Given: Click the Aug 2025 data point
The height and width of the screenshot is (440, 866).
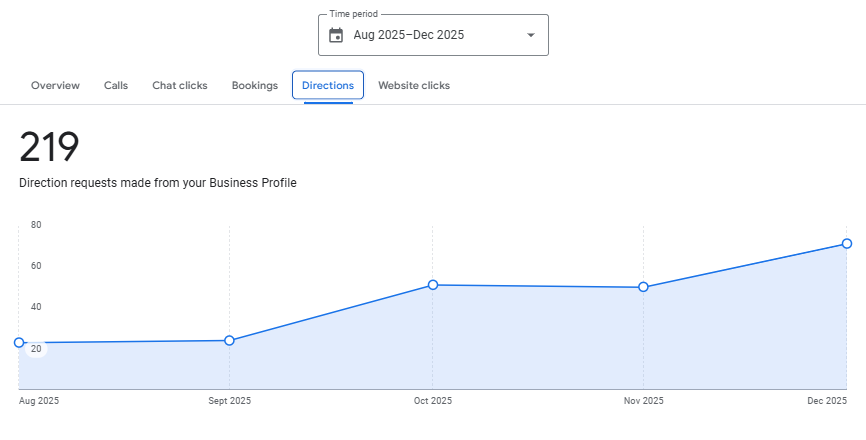Looking at the screenshot, I should [x=19, y=343].
